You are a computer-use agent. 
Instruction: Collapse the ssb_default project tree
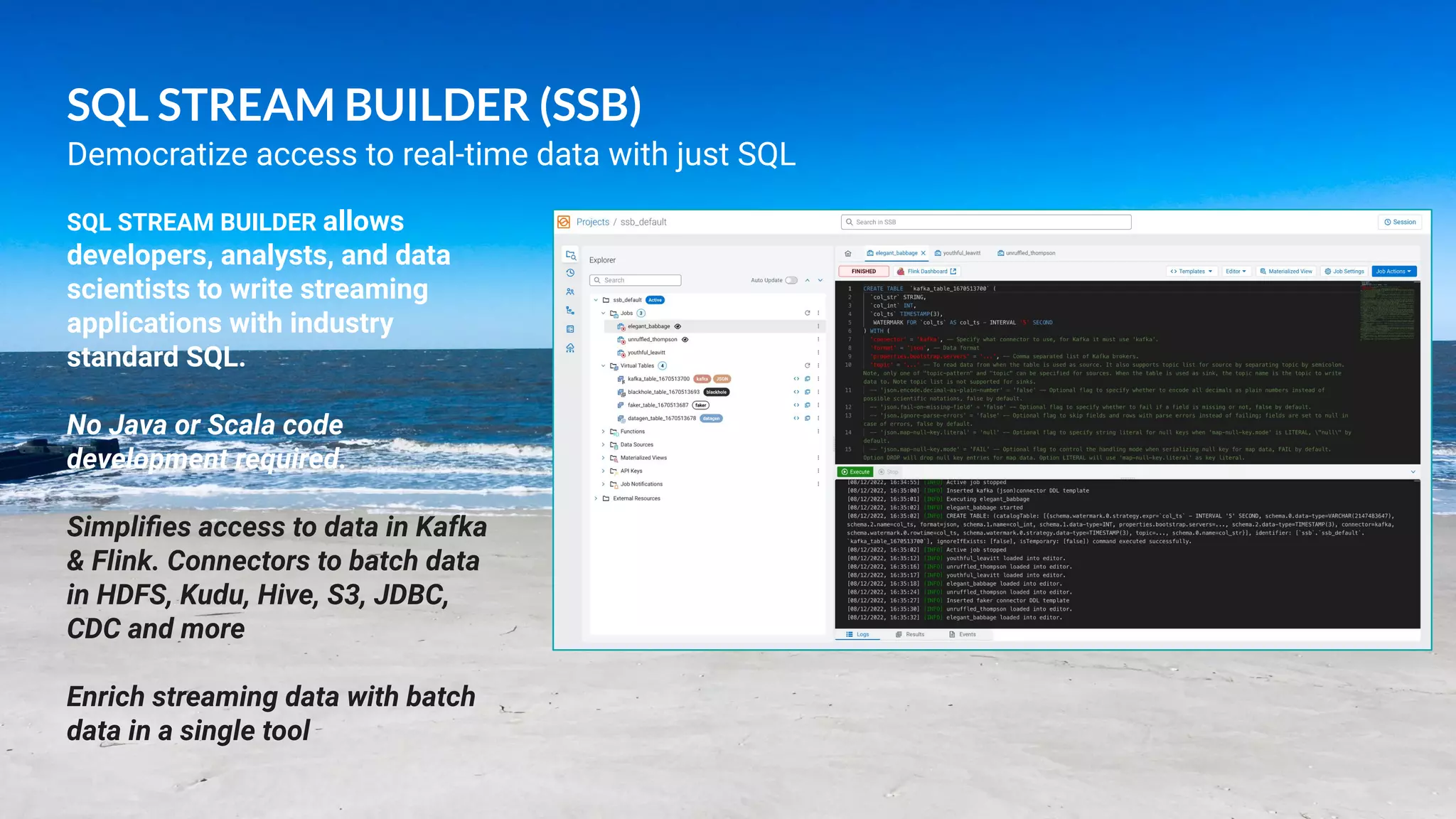596,300
